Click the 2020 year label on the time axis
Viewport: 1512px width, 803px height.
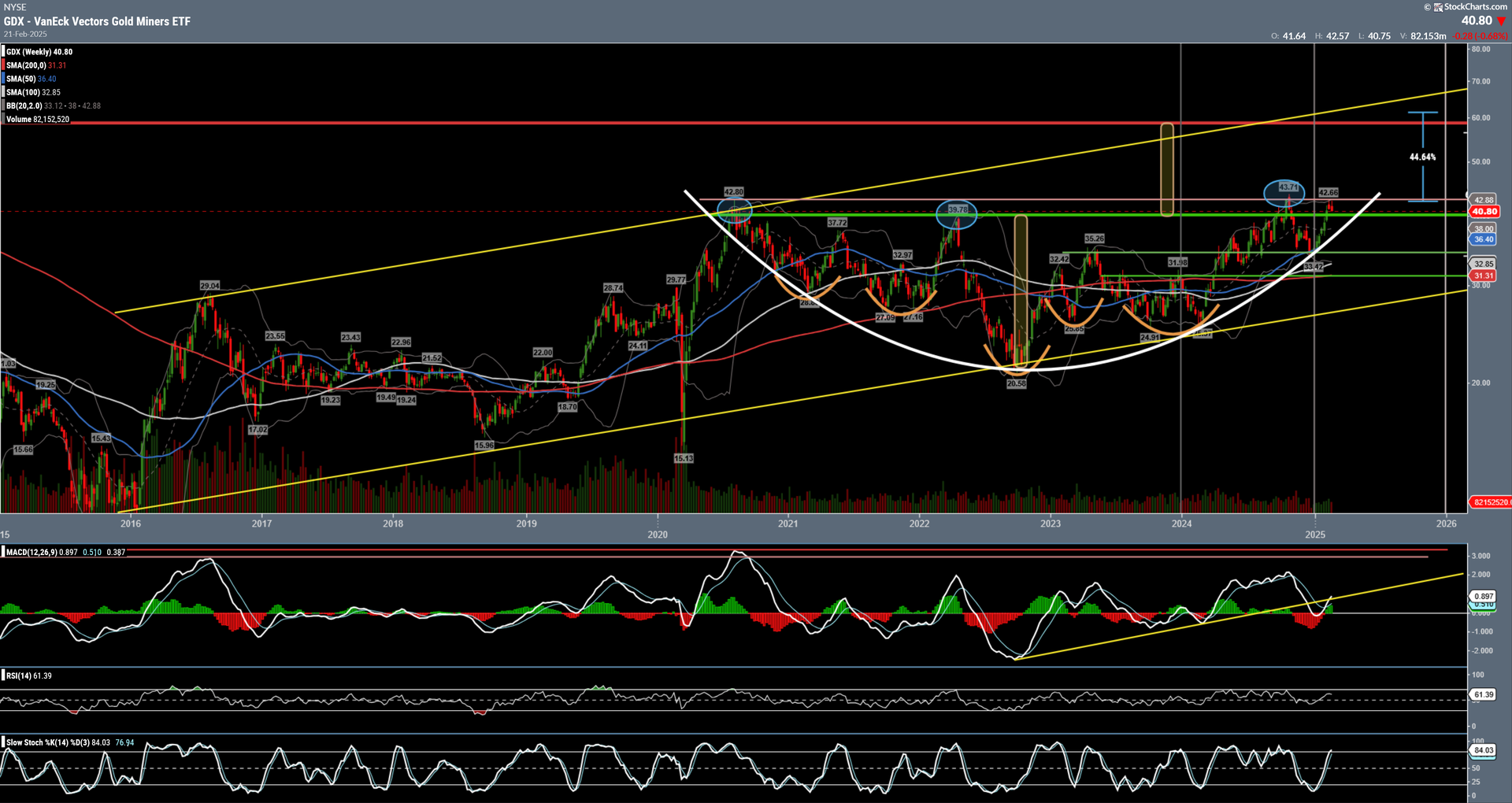point(658,535)
